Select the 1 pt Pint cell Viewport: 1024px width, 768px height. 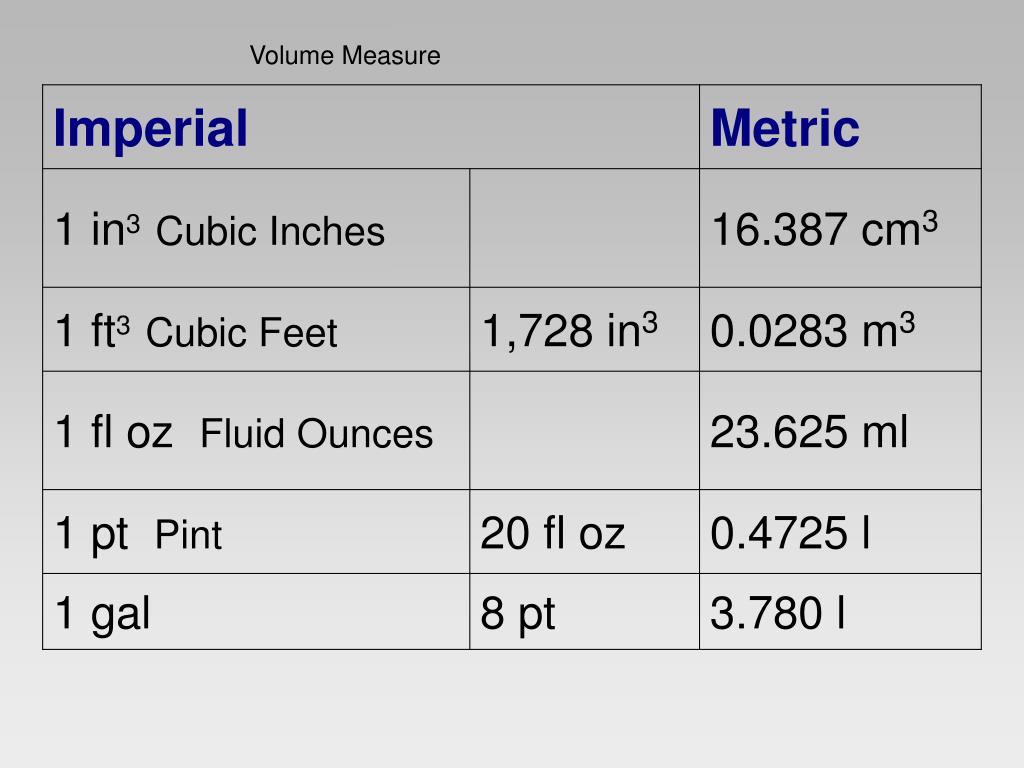click(x=256, y=532)
